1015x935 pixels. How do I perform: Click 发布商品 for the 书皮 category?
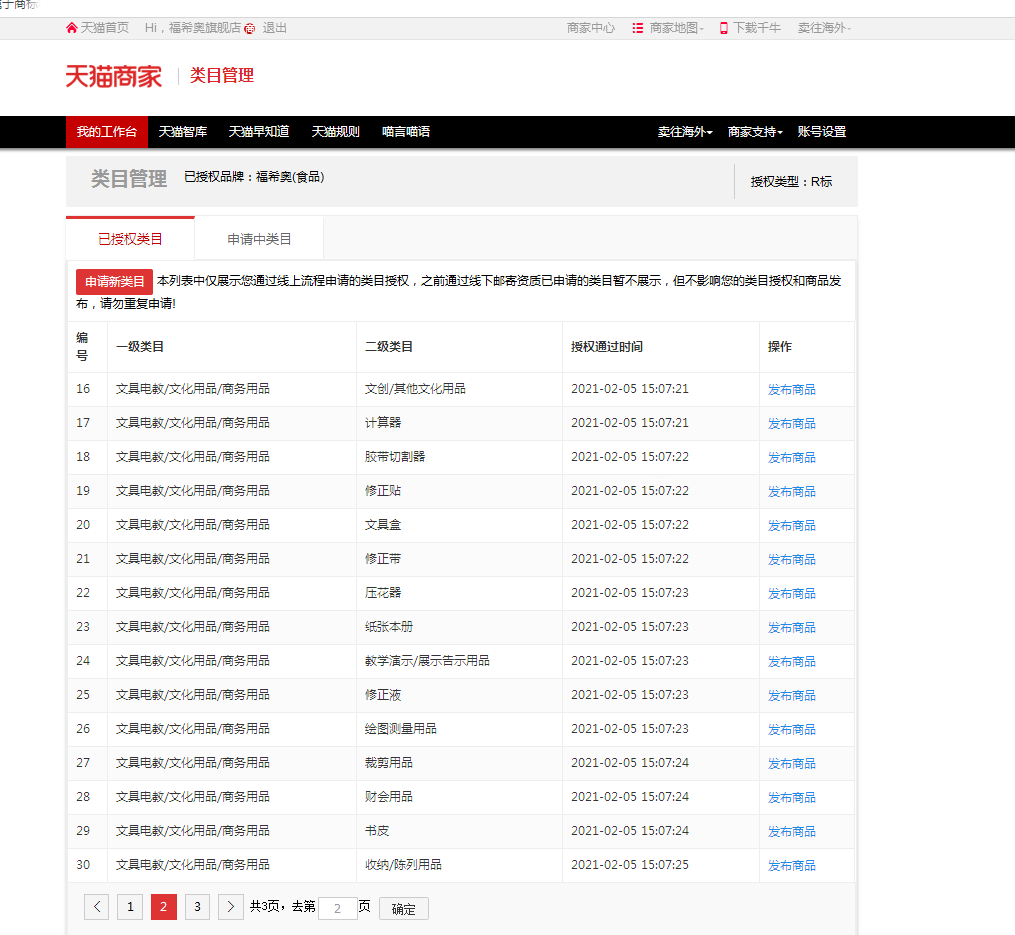791,832
